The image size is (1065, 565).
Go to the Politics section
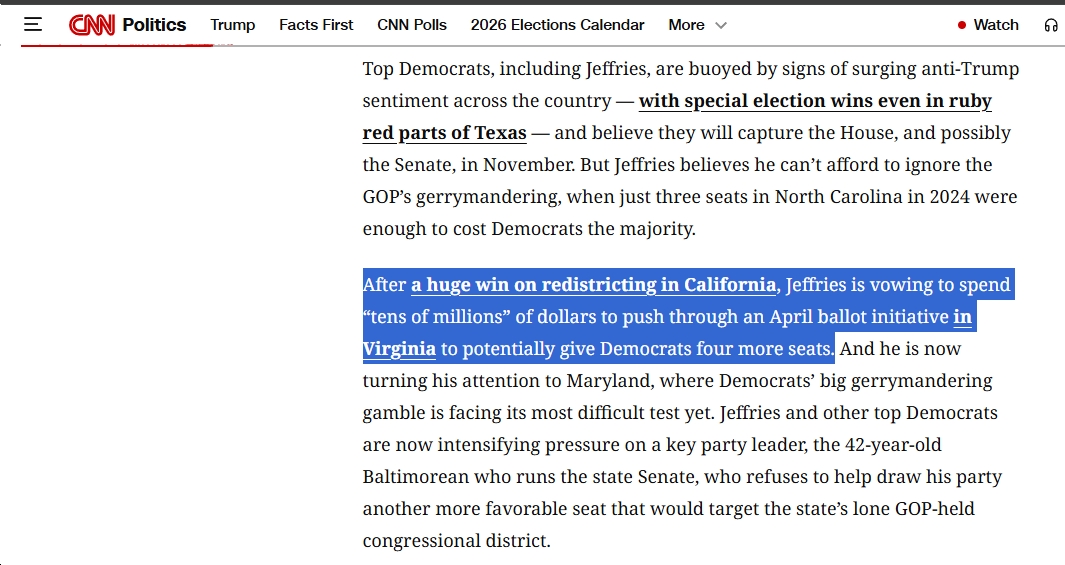154,25
